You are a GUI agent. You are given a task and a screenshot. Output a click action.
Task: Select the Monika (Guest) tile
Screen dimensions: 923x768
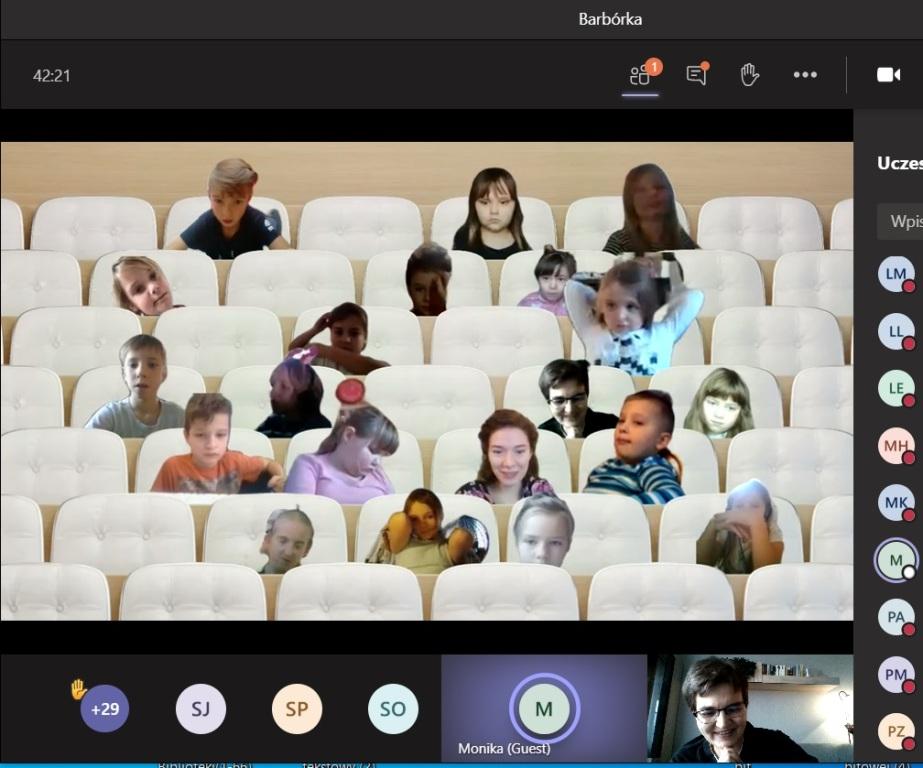[544, 708]
